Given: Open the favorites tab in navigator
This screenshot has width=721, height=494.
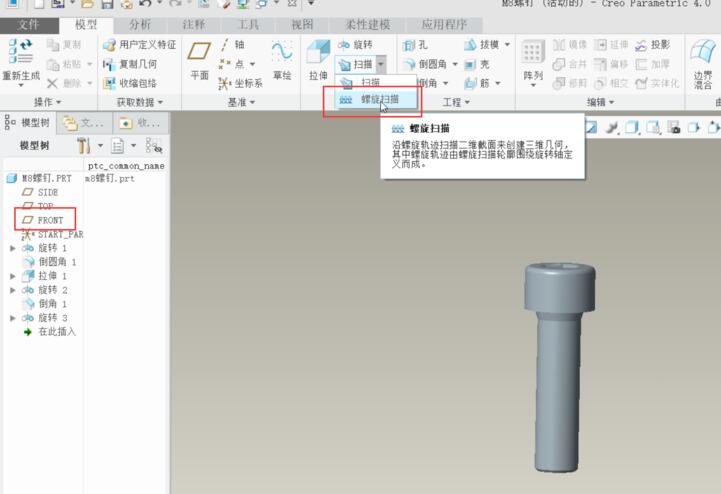Looking at the screenshot, I should pos(140,123).
